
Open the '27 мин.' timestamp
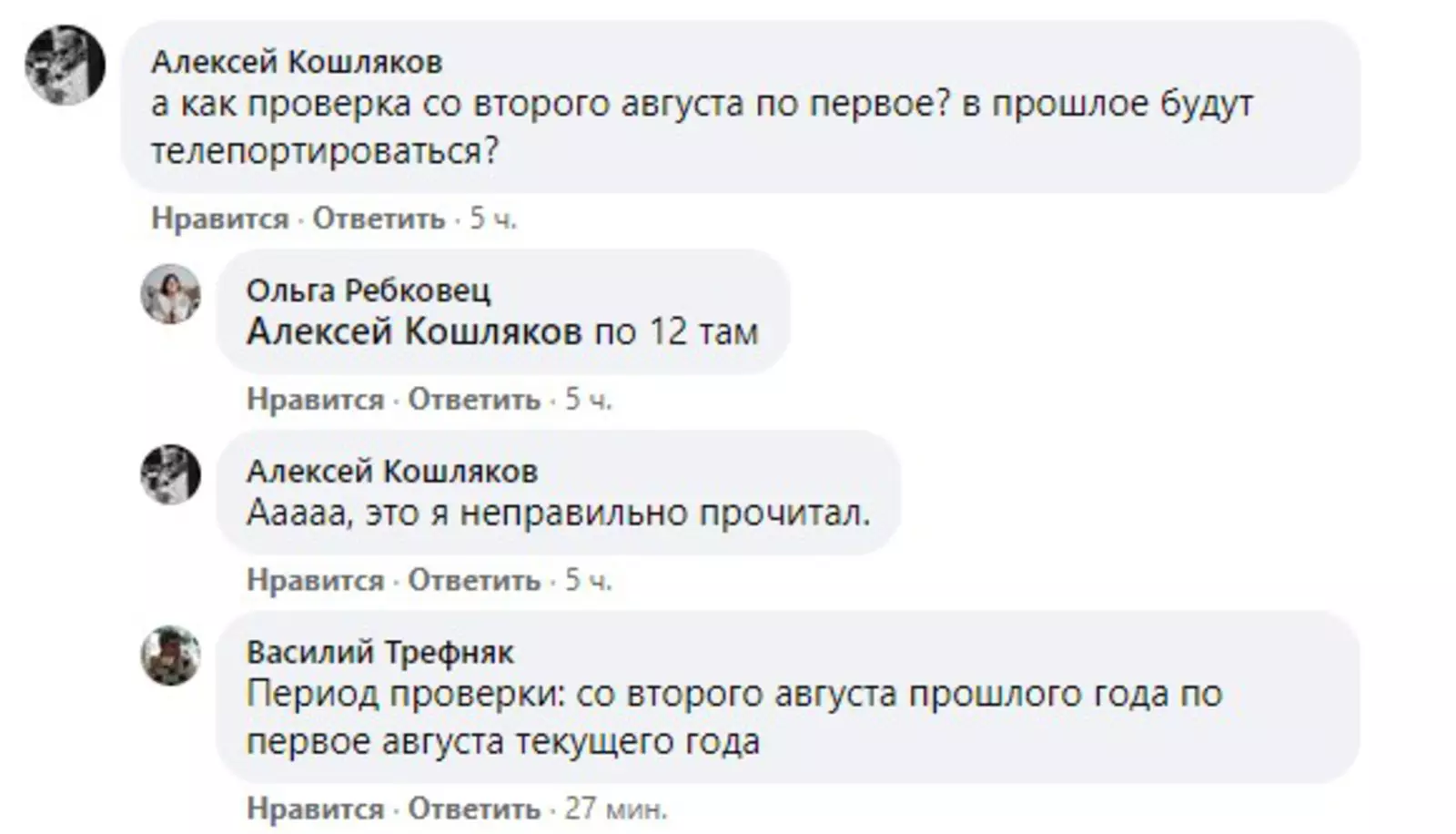pyautogui.click(x=616, y=809)
